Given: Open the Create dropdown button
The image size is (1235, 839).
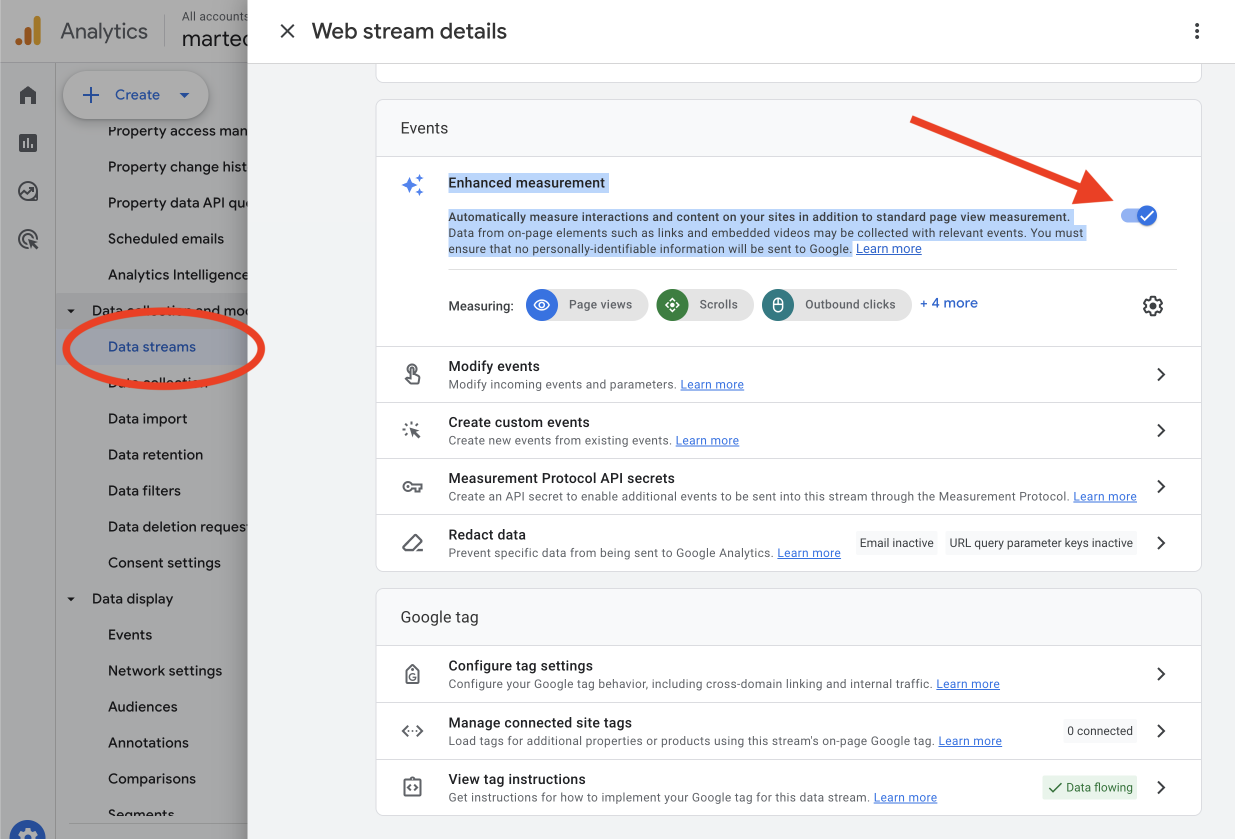Looking at the screenshot, I should 136,95.
